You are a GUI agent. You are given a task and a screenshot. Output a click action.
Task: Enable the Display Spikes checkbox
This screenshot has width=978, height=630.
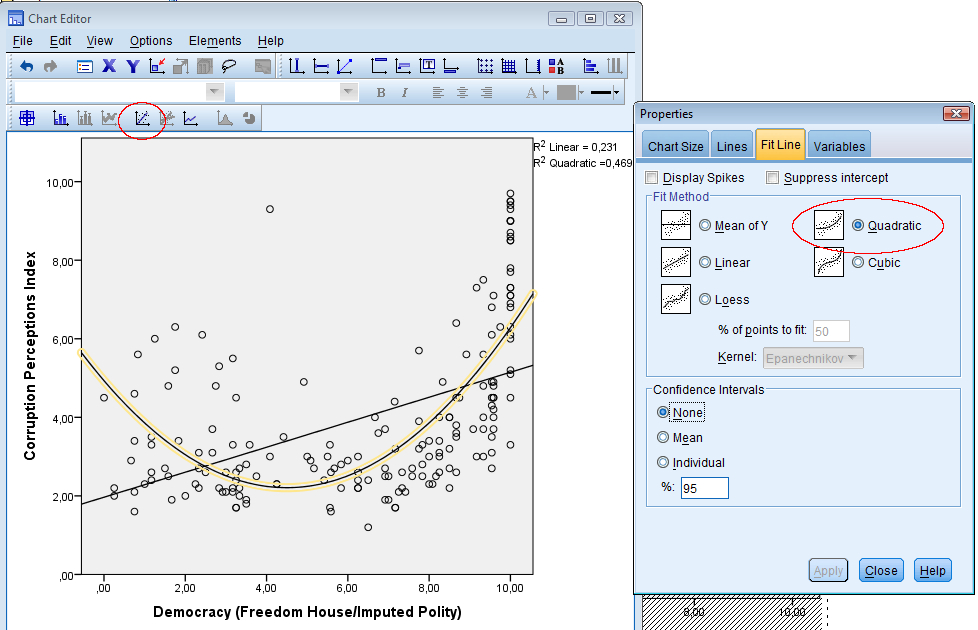pyautogui.click(x=653, y=178)
